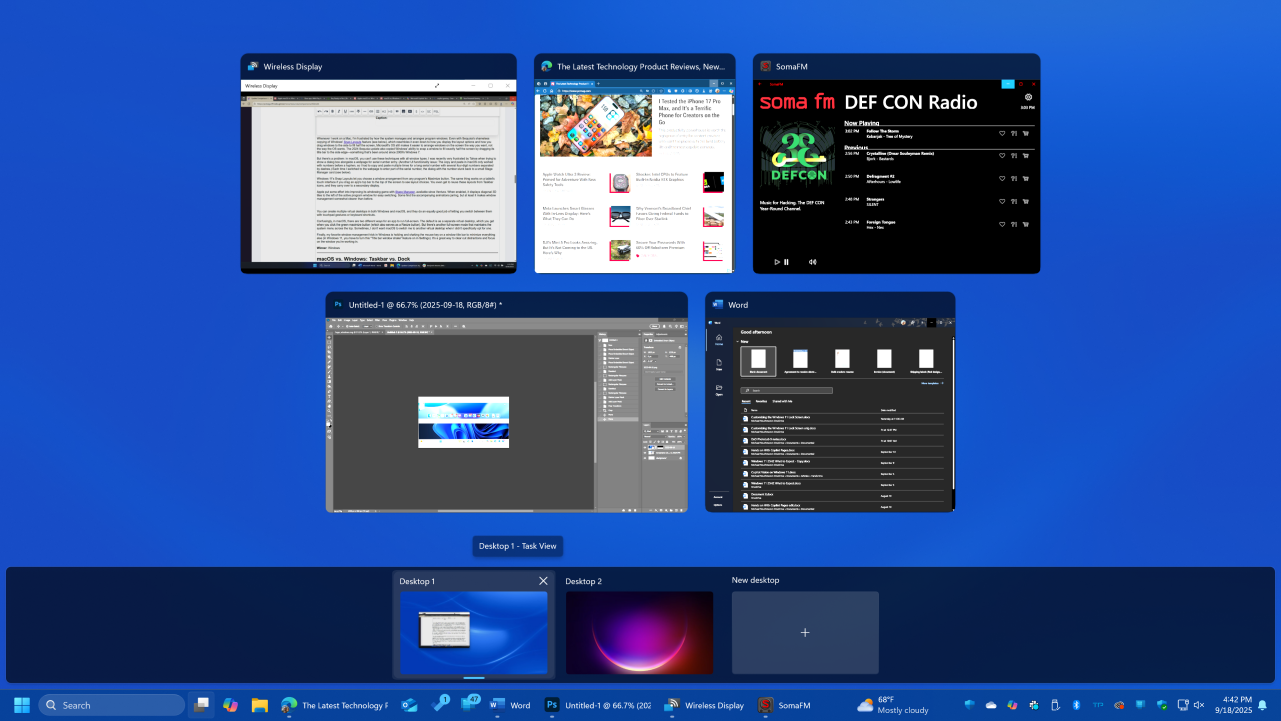Screen dimensions: 1281x721
Task: Select Word's Home sidebar icon
Action: pos(719,338)
